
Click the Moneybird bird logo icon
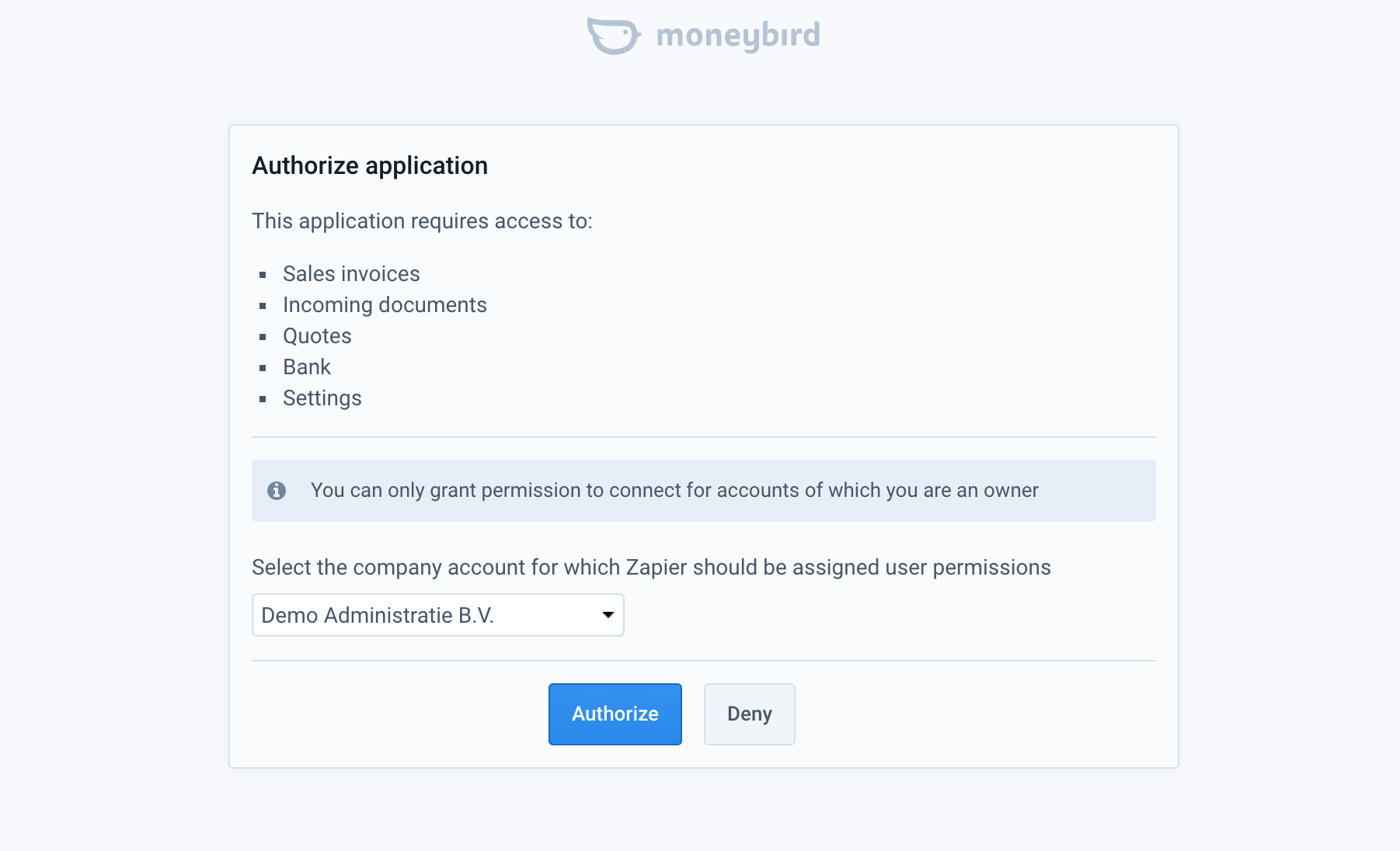(614, 36)
